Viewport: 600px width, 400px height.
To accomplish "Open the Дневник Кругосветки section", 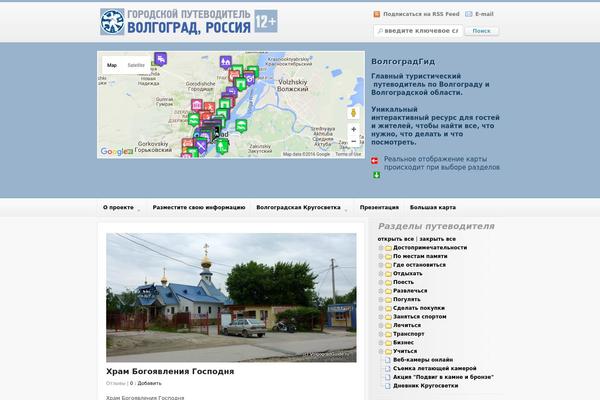I will coord(426,386).
